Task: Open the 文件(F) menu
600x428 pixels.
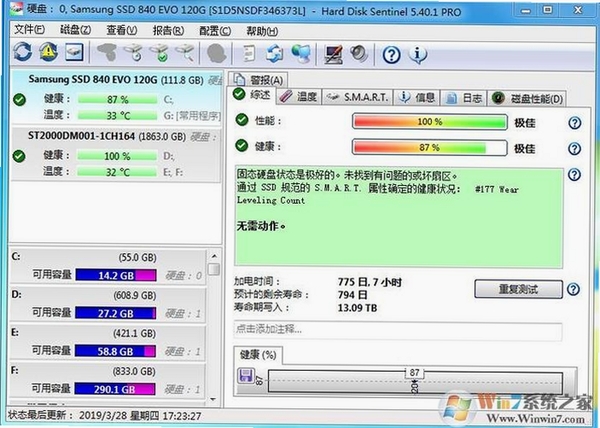Action: click(29, 29)
